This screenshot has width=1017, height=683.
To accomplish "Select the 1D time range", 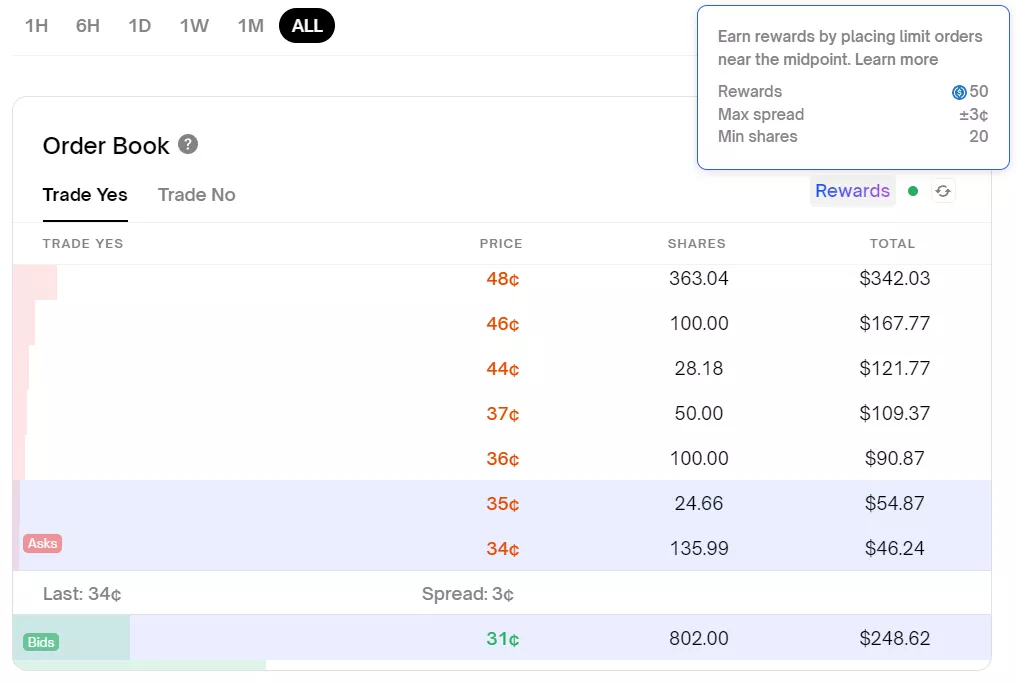I will tap(140, 26).
